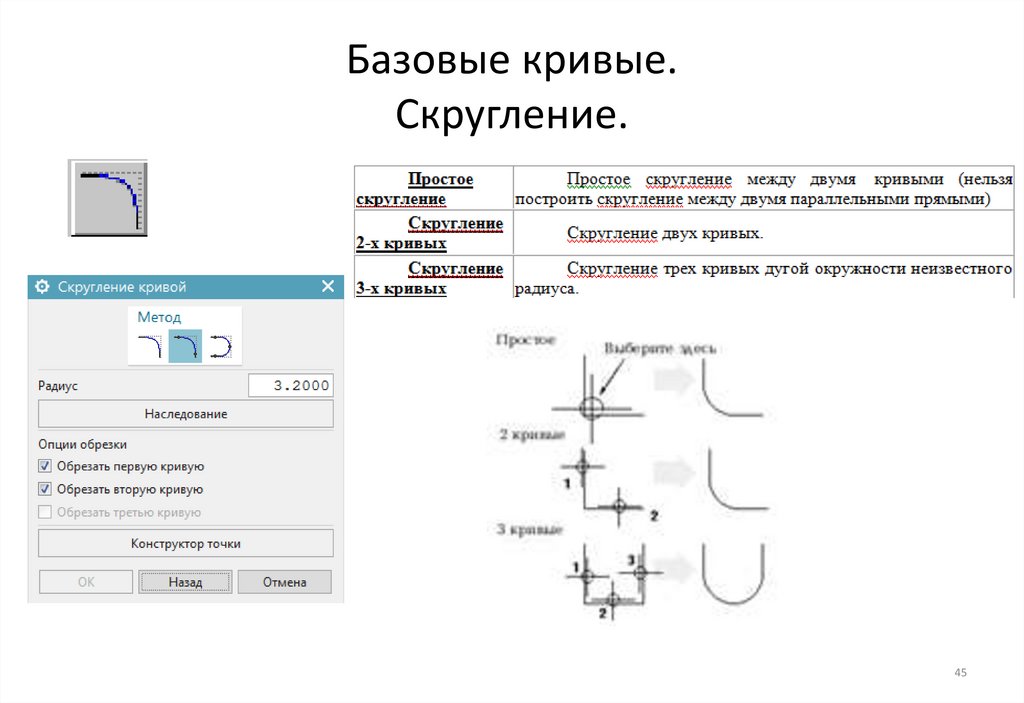This screenshot has height=703, width=1024.
Task: Close the Скругление кривой dialog
Action: pyautogui.click(x=328, y=286)
